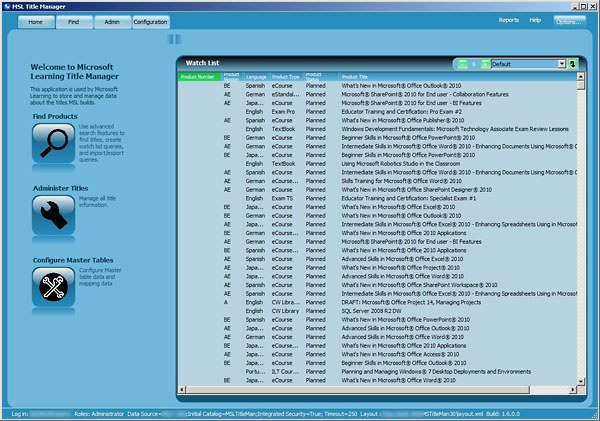
Task: Click the green icon immediately left of Default box
Action: point(485,64)
